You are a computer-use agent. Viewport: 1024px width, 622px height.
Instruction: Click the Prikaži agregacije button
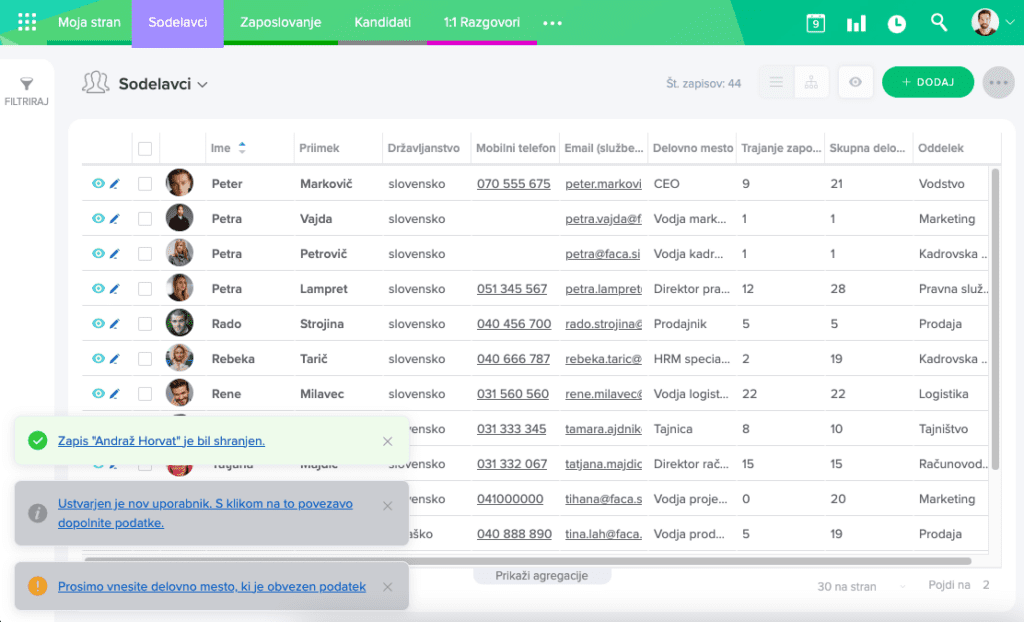tap(541, 576)
